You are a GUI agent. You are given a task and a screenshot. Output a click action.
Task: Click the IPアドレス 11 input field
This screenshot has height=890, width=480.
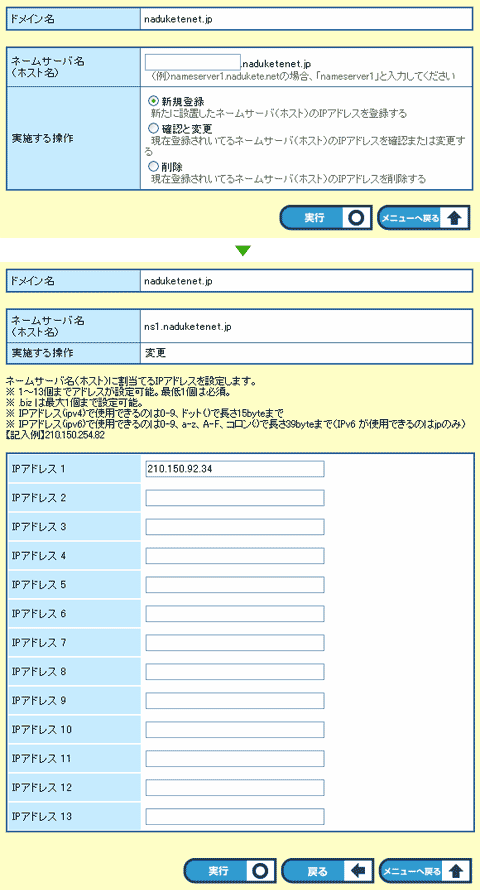point(235,758)
